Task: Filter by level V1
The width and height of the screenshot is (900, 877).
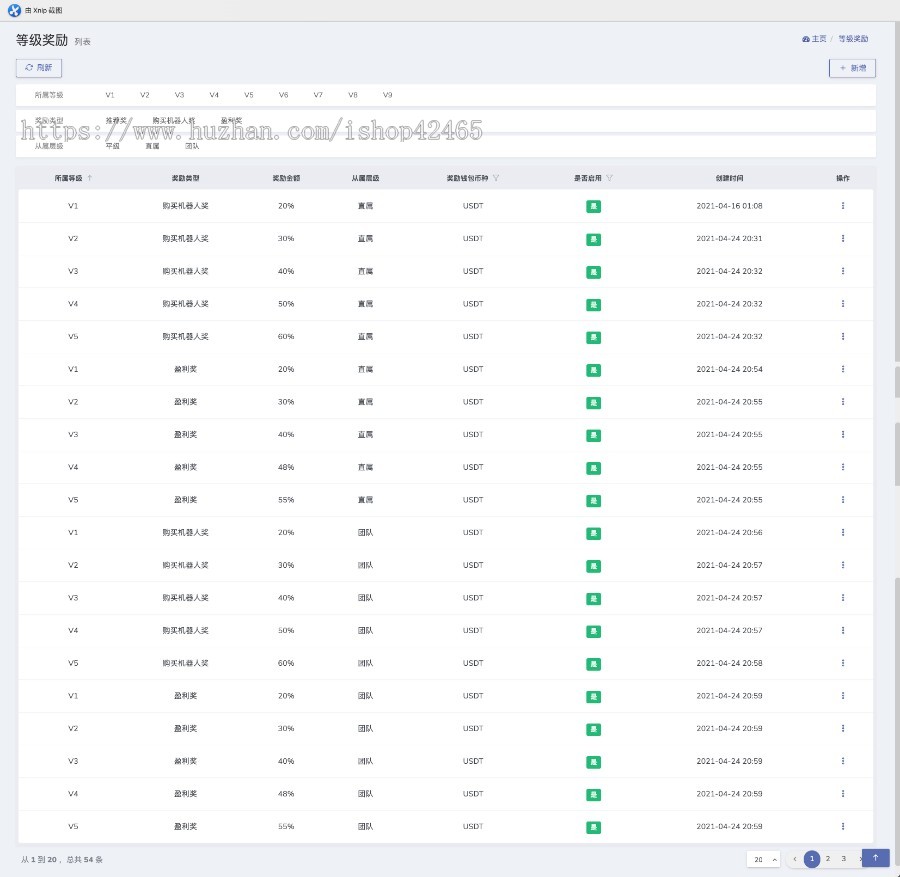Action: (x=110, y=95)
